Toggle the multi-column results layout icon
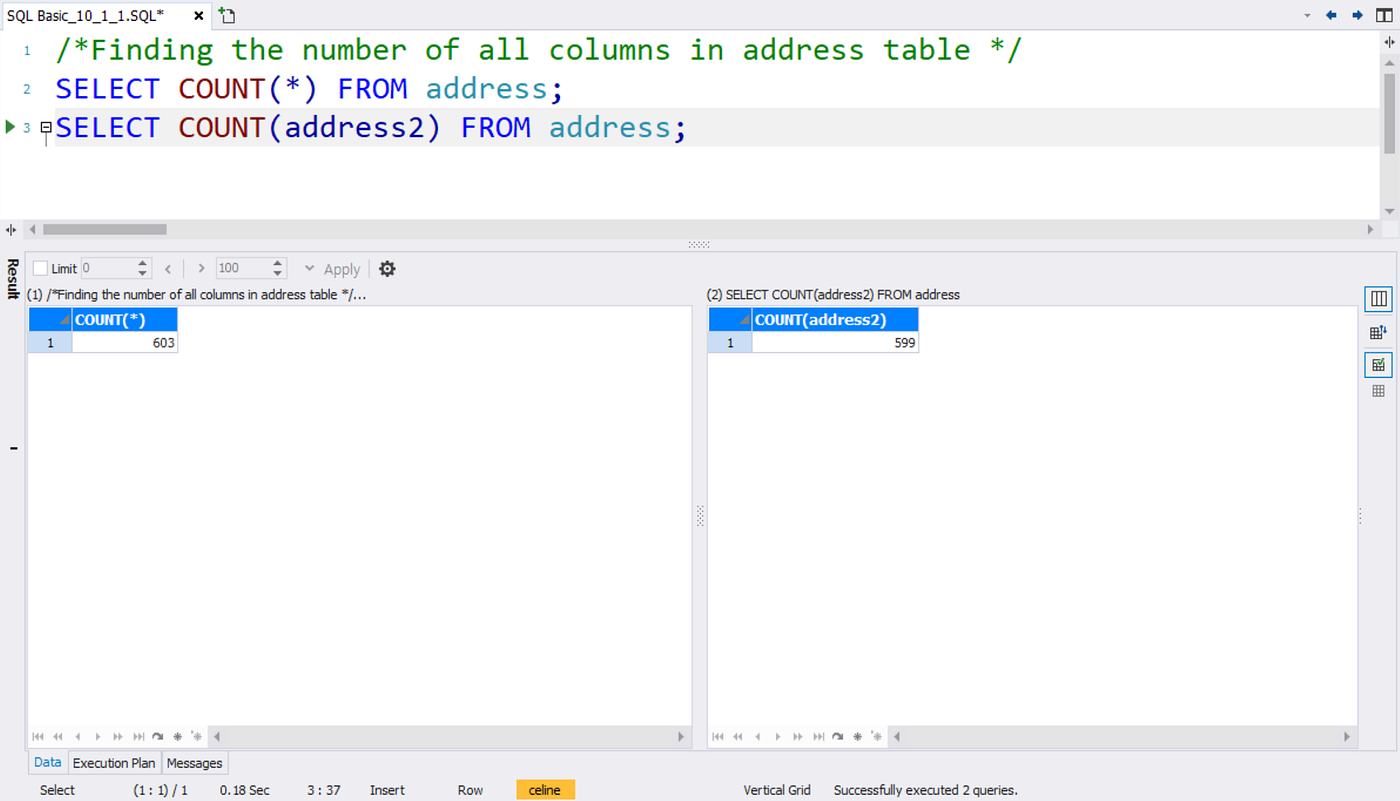This screenshot has height=801, width=1400. click(1378, 299)
